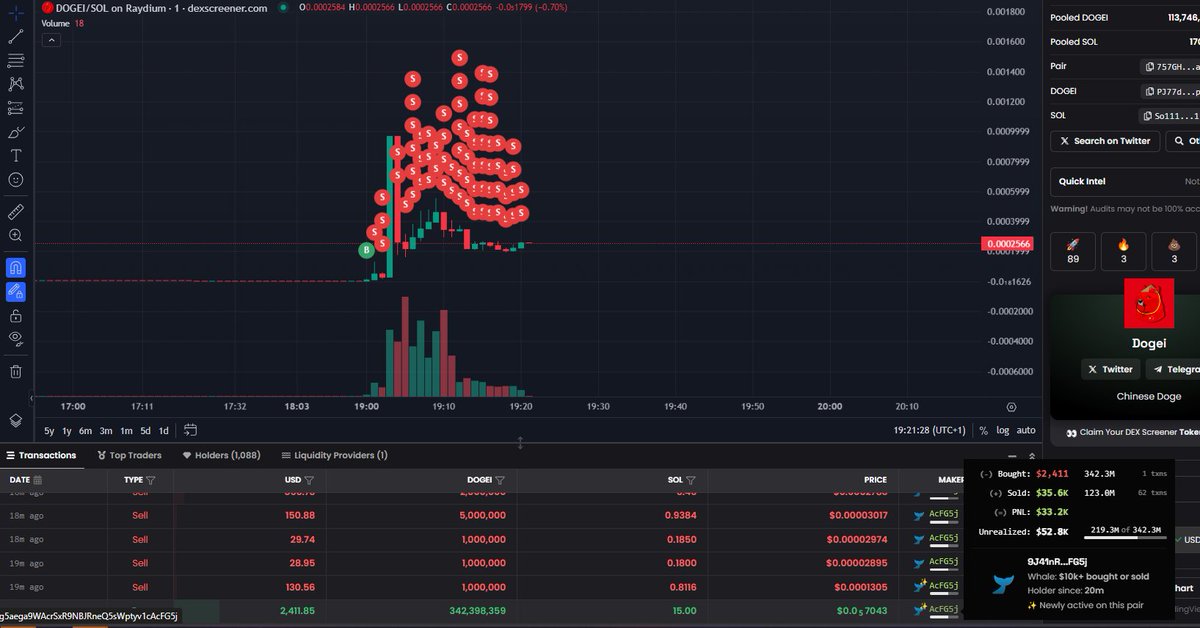This screenshot has width=1200, height=628.
Task: Activate the zoom in tool
Action: click(x=16, y=236)
